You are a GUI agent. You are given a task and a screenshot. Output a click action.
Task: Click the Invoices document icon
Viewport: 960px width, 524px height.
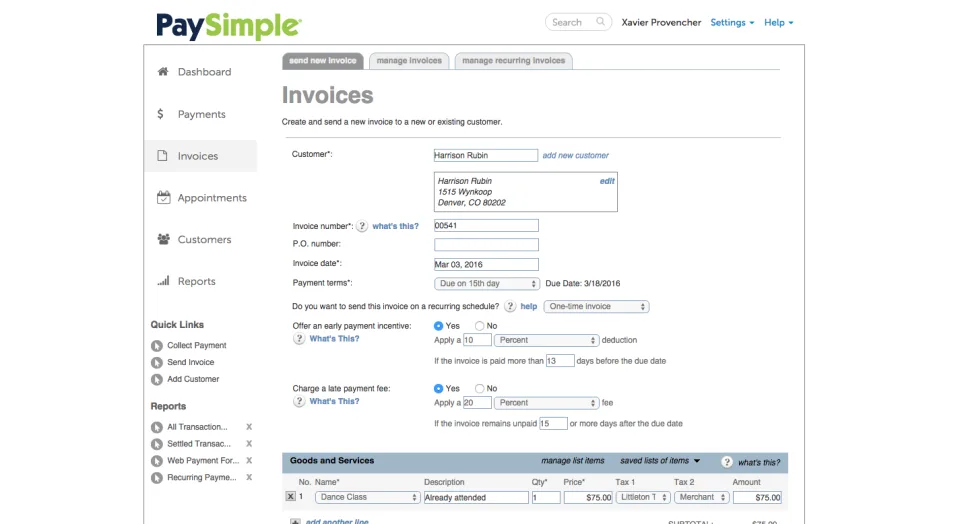[162, 155]
